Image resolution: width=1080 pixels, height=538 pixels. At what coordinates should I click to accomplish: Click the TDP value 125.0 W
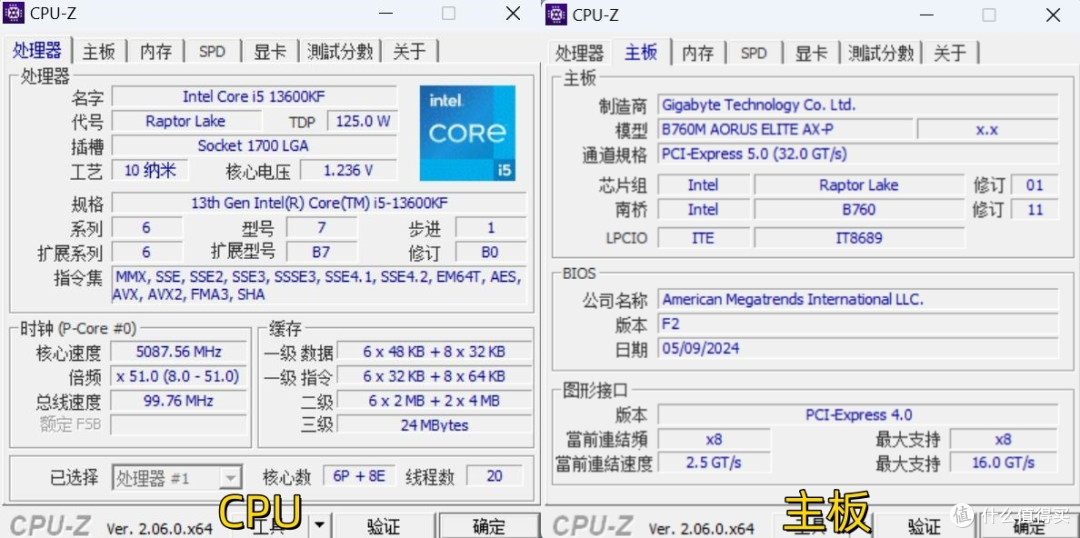click(362, 121)
